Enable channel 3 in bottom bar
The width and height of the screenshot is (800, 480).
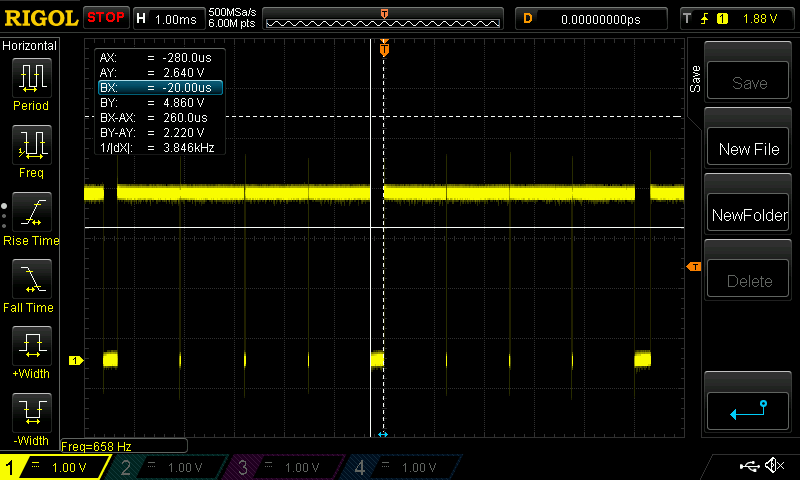coord(286,467)
